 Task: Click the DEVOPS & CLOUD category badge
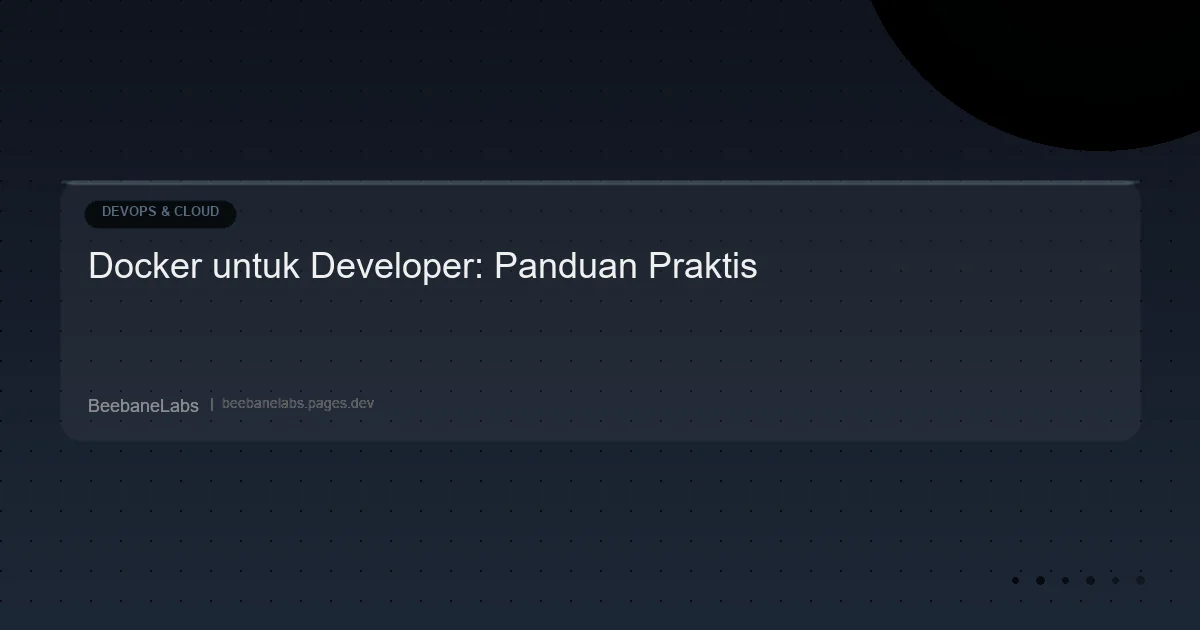coord(160,213)
